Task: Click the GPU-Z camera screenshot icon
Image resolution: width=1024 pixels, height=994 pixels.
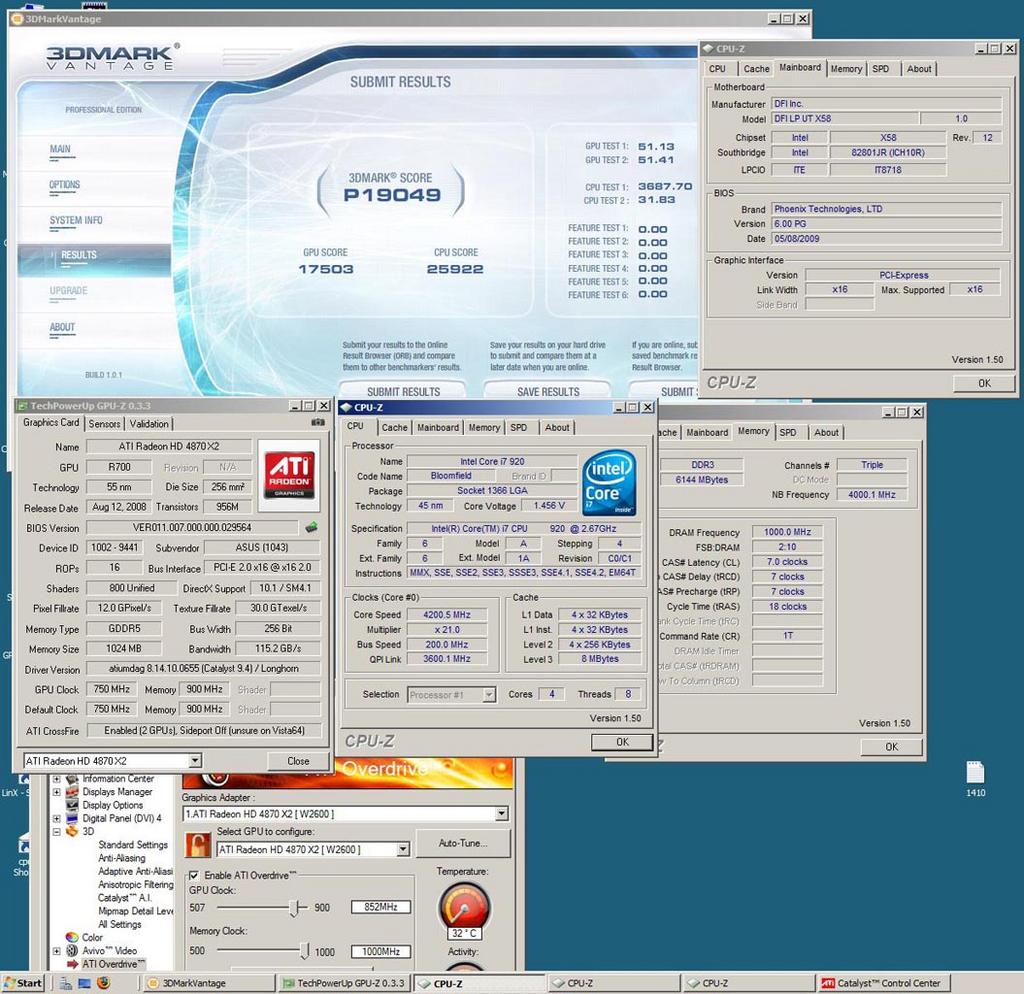Action: [x=318, y=423]
